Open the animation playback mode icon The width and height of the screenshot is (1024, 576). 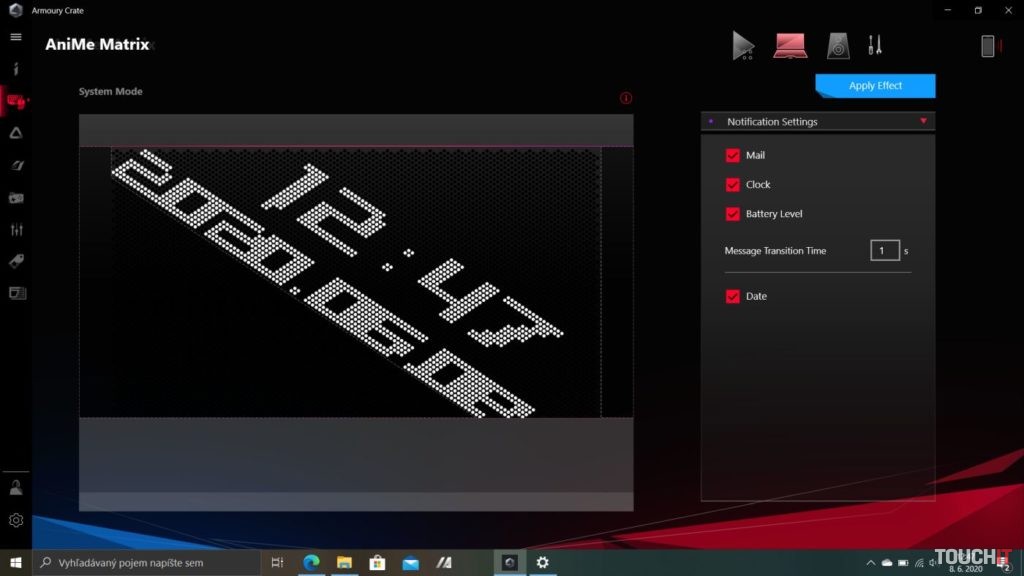tap(743, 45)
